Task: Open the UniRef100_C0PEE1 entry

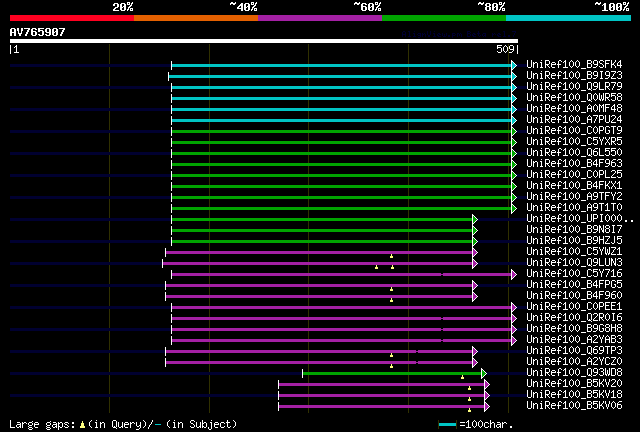Action: click(x=574, y=307)
